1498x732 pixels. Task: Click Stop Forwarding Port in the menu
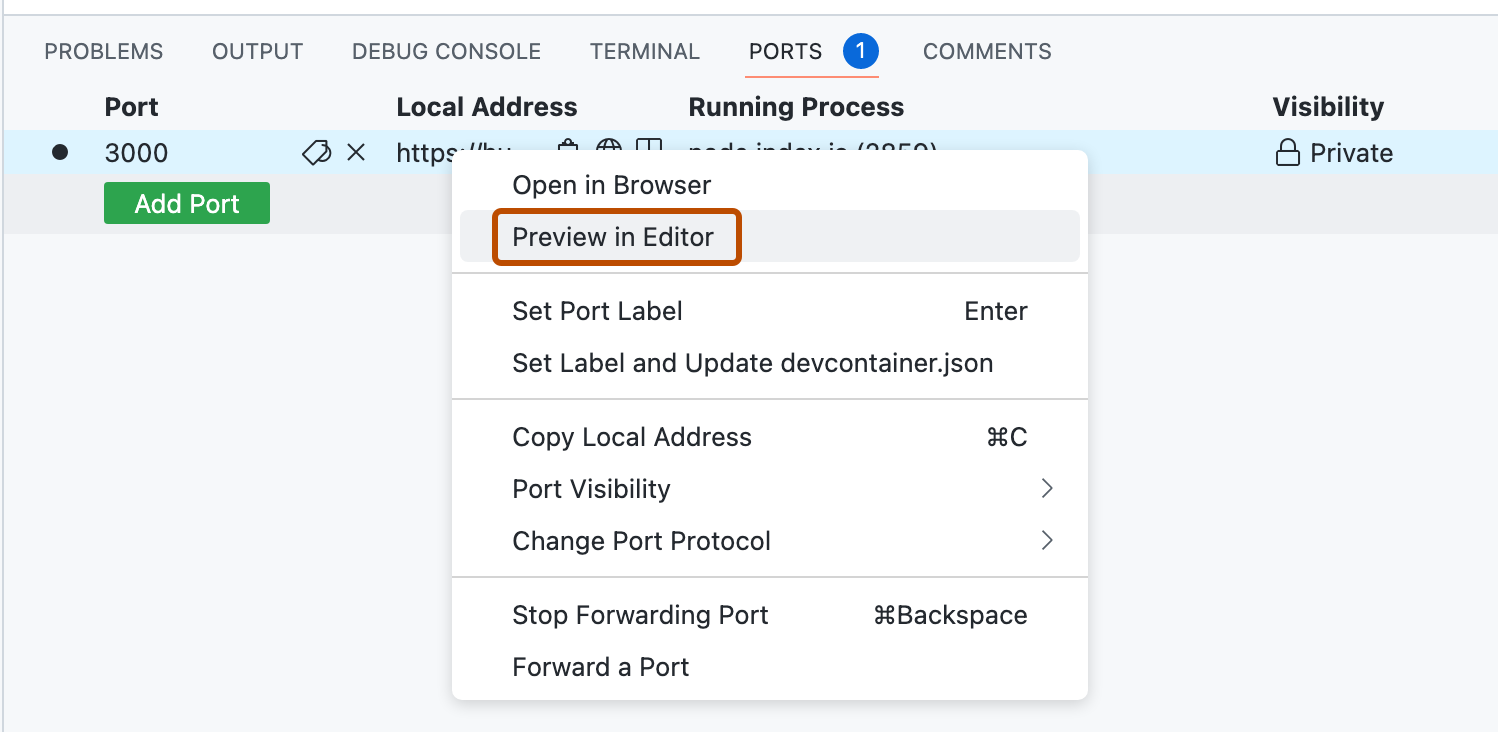640,615
